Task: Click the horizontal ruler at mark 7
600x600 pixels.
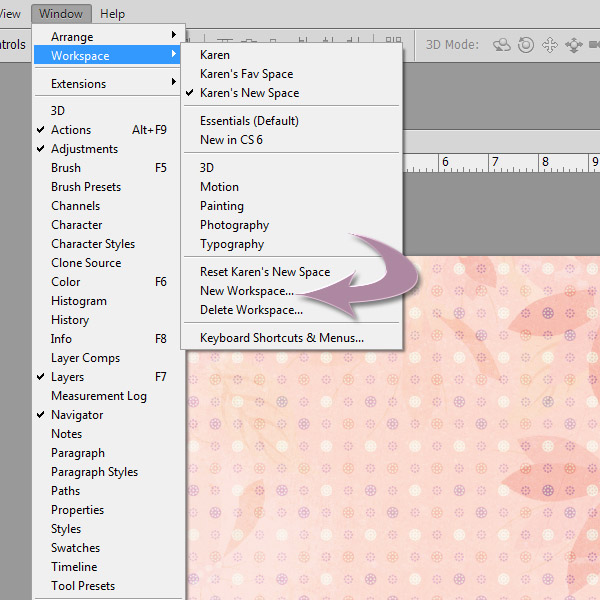Action: click(495, 162)
